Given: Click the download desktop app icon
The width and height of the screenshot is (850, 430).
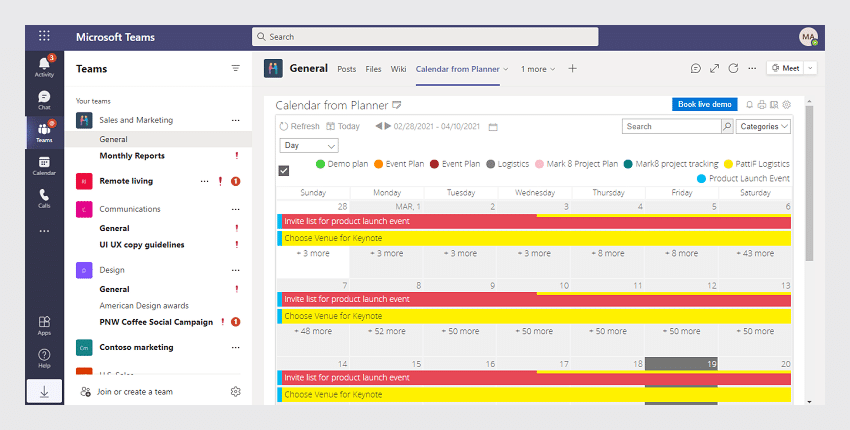Looking at the screenshot, I should (x=44, y=392).
